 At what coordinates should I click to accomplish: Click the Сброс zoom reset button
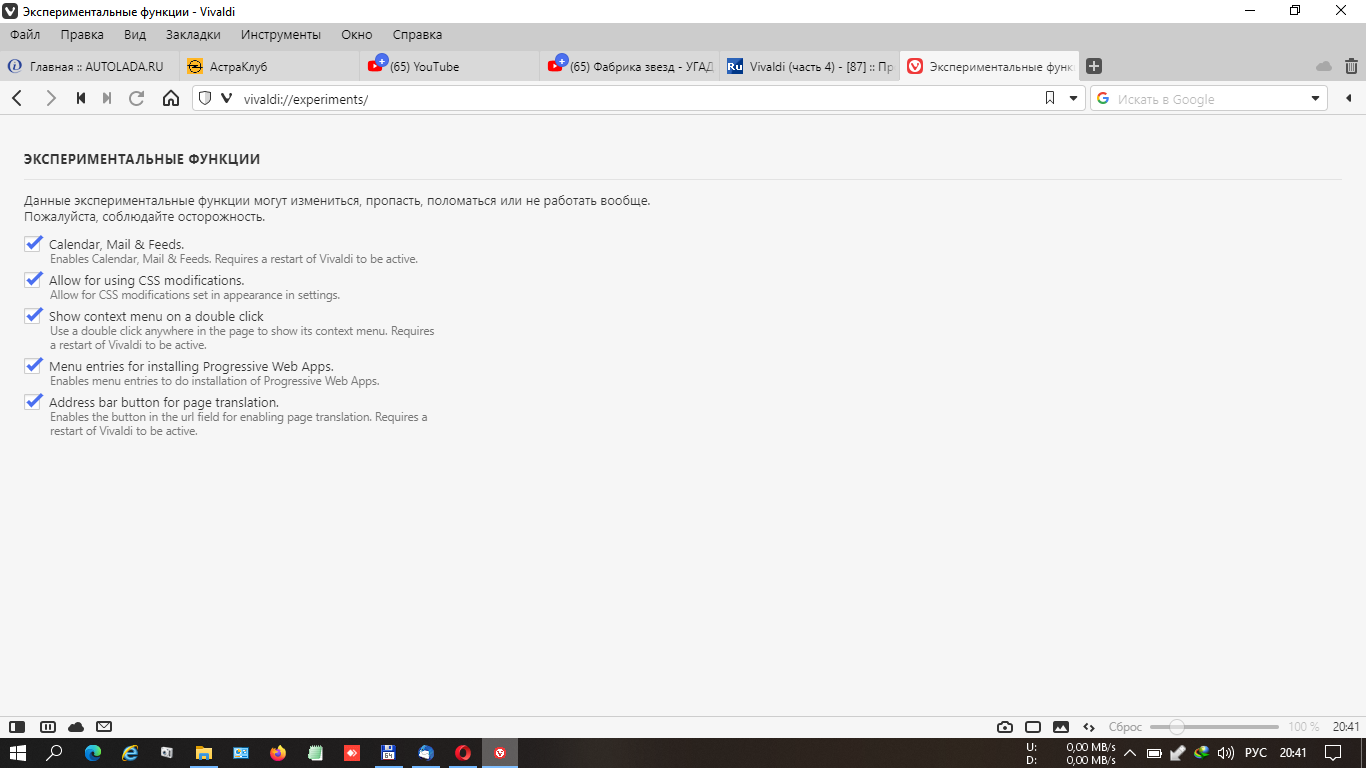[x=1125, y=727]
